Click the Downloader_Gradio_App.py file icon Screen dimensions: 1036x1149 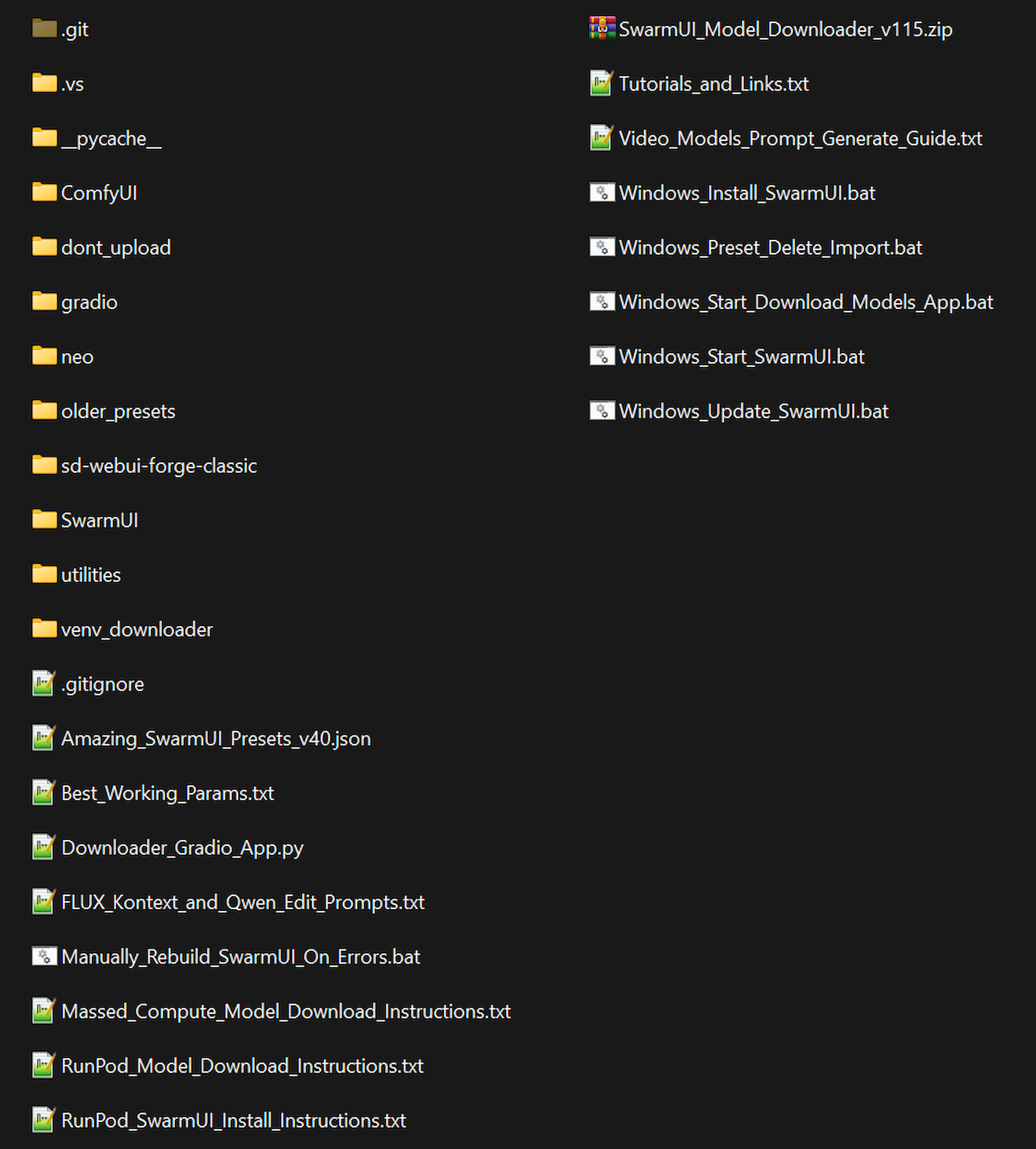(x=44, y=847)
